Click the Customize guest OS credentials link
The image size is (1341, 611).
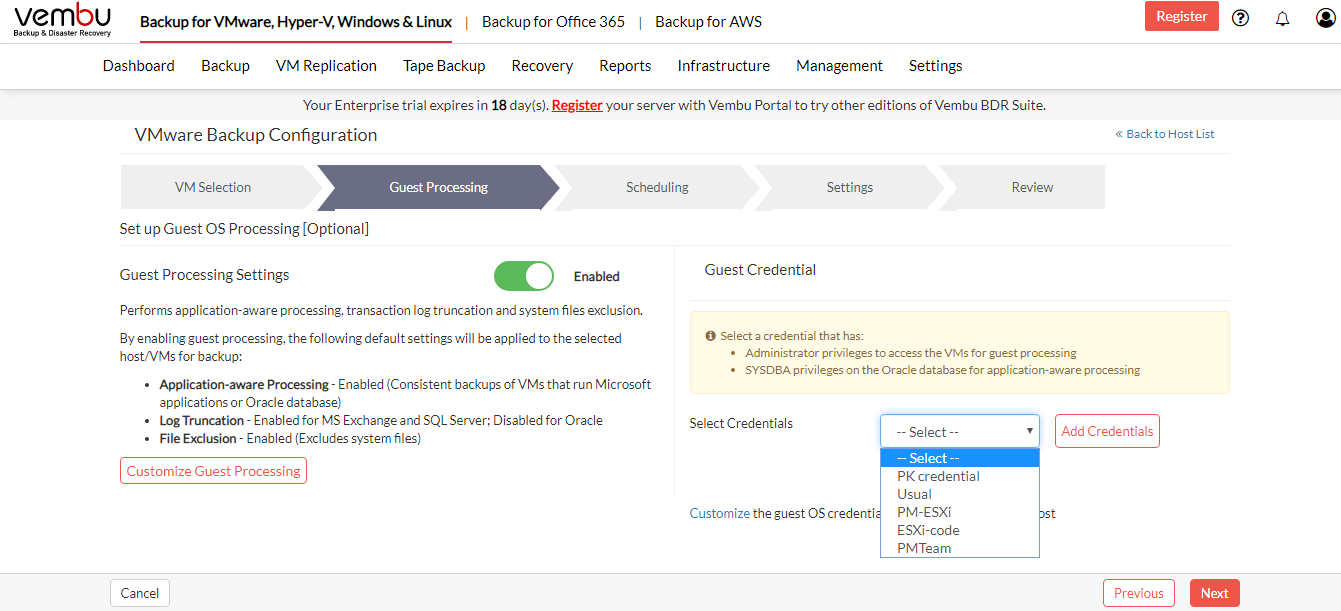[x=719, y=513]
